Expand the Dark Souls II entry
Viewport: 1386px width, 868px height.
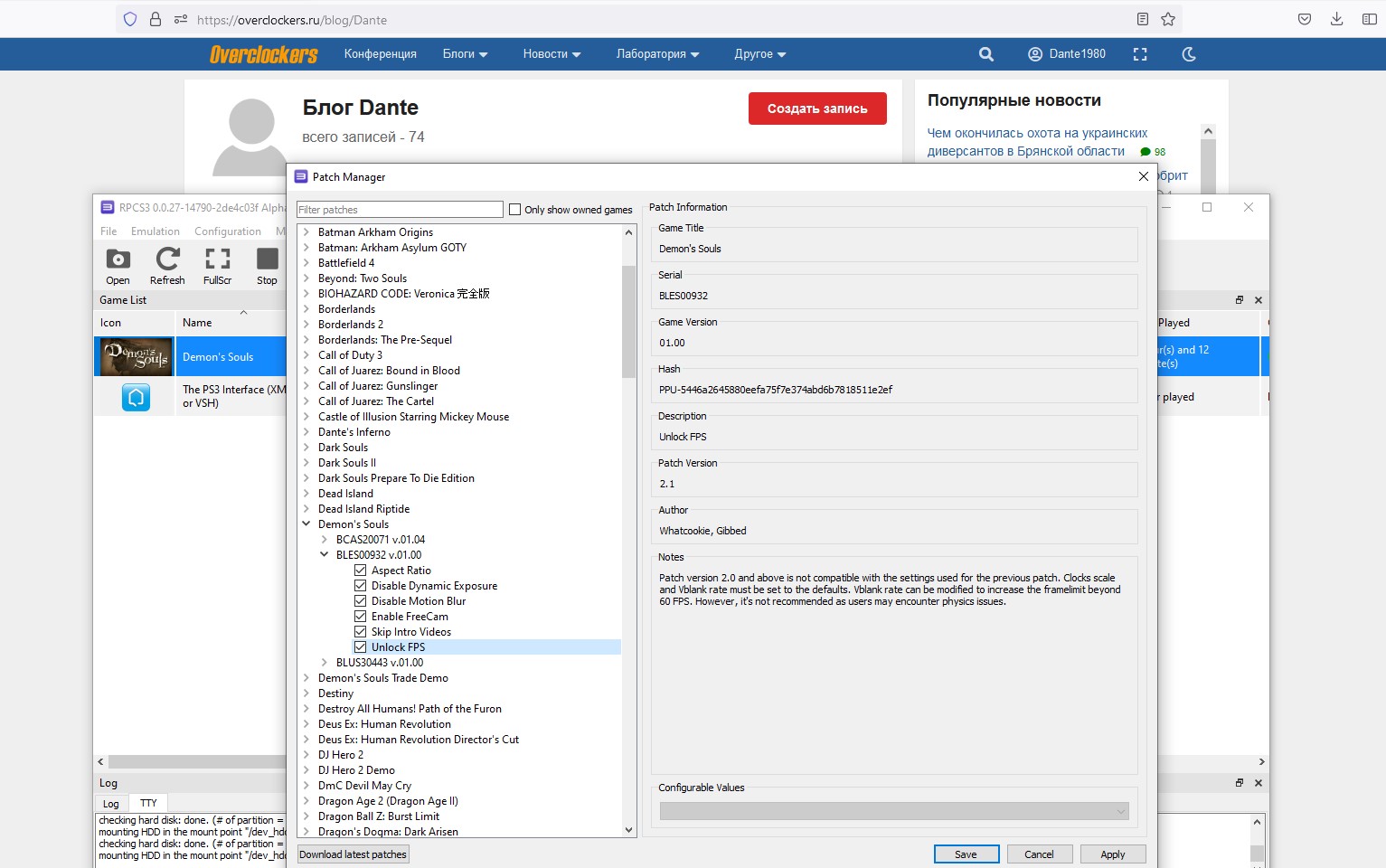(x=306, y=463)
